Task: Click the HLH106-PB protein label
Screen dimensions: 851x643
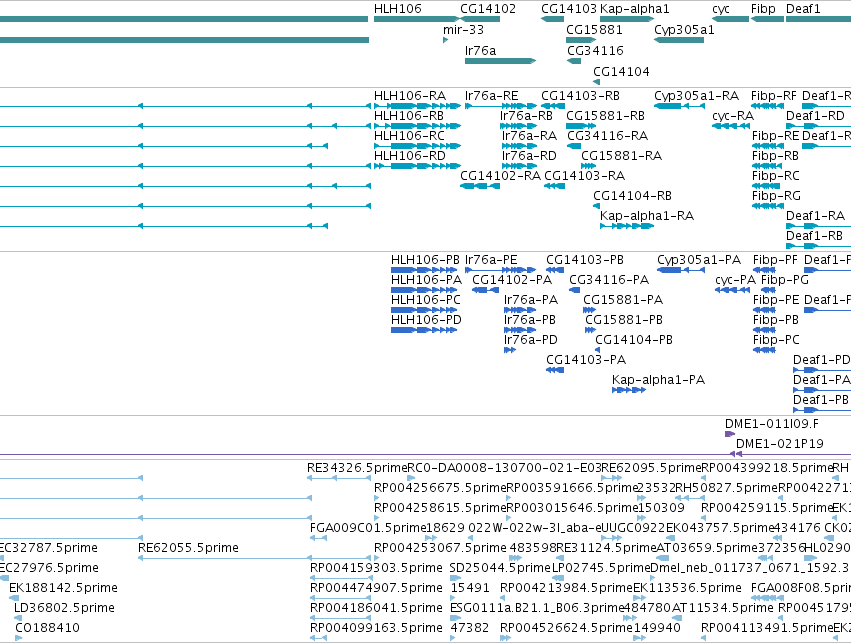Action: tap(425, 260)
